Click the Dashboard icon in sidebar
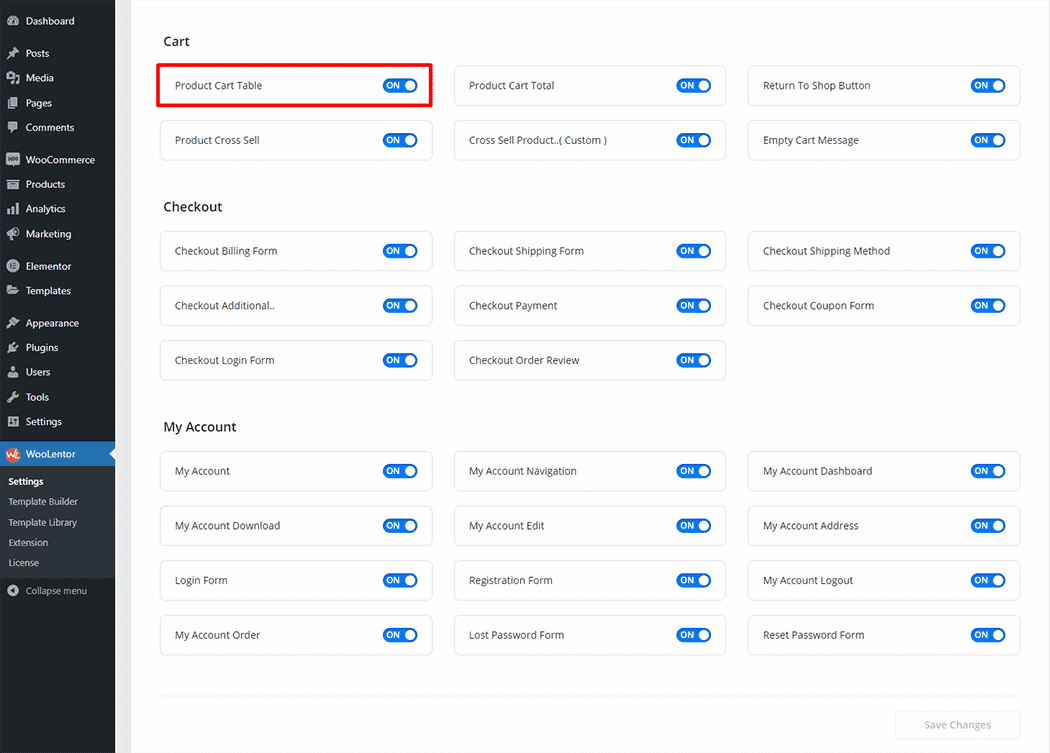The image size is (1050, 753). pos(13,21)
